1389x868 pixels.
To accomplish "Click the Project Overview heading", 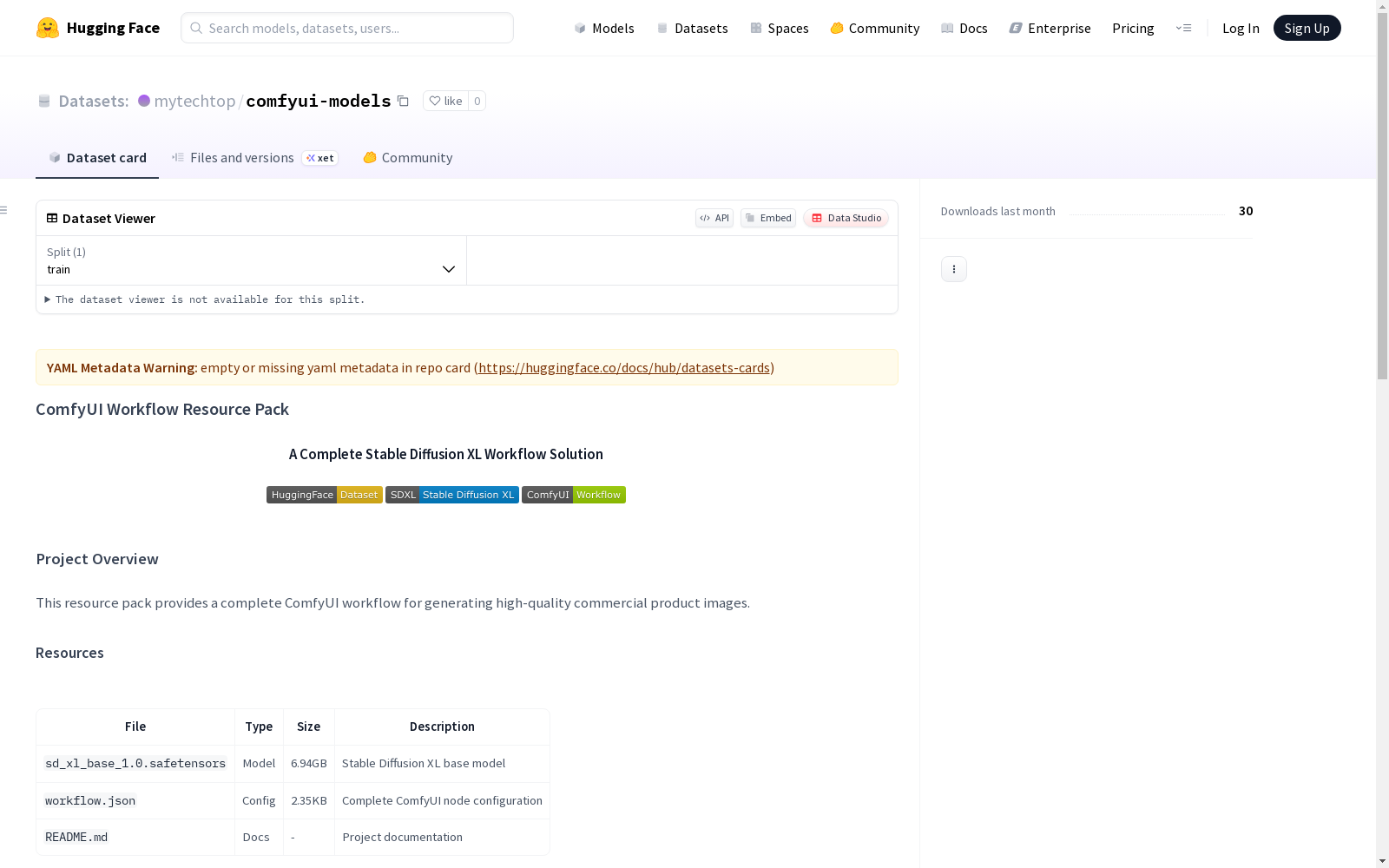I will tap(97, 559).
